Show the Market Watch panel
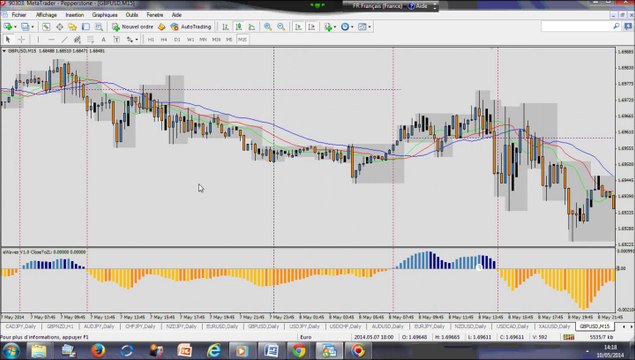This screenshot has width=635, height=360. pos(46,27)
